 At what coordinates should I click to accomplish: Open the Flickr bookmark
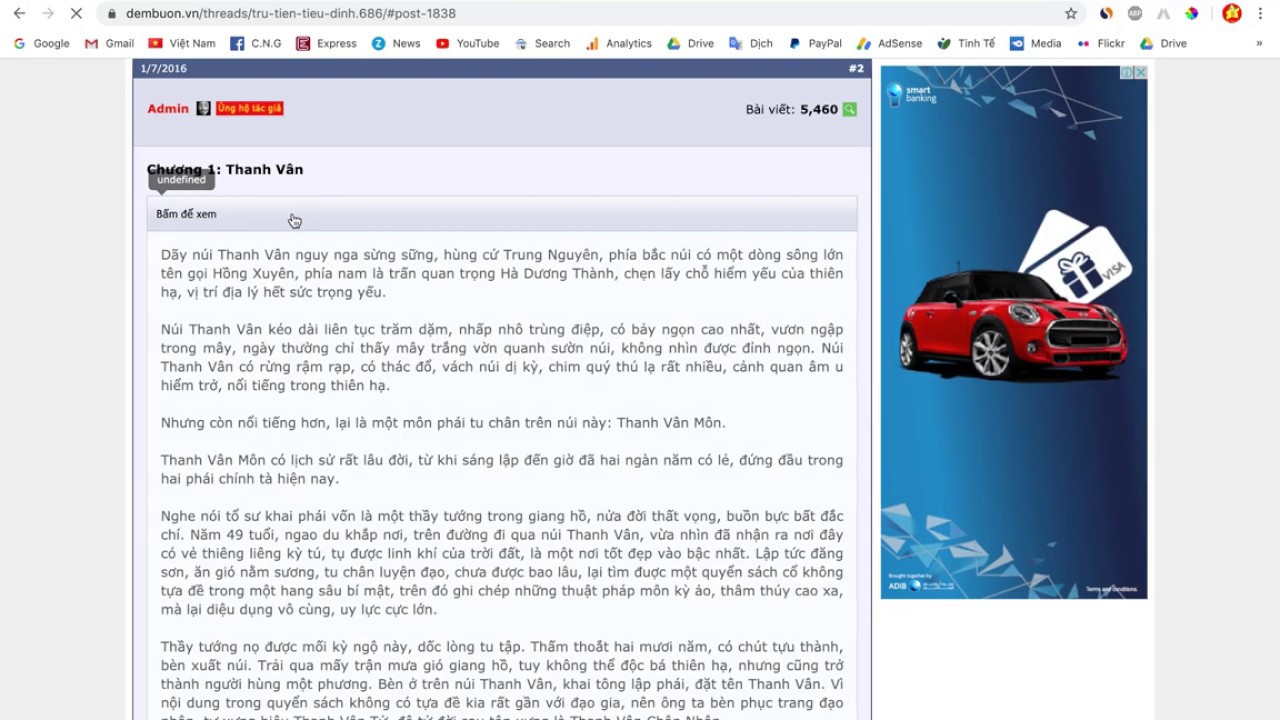(1100, 44)
